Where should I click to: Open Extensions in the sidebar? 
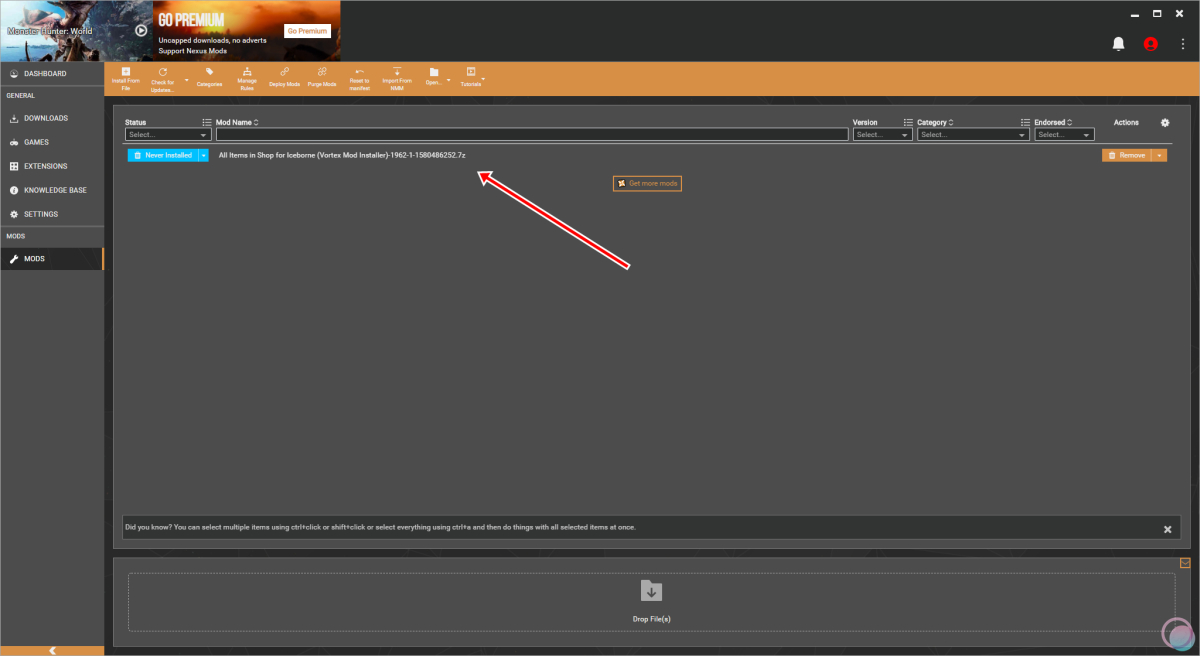[x=52, y=166]
